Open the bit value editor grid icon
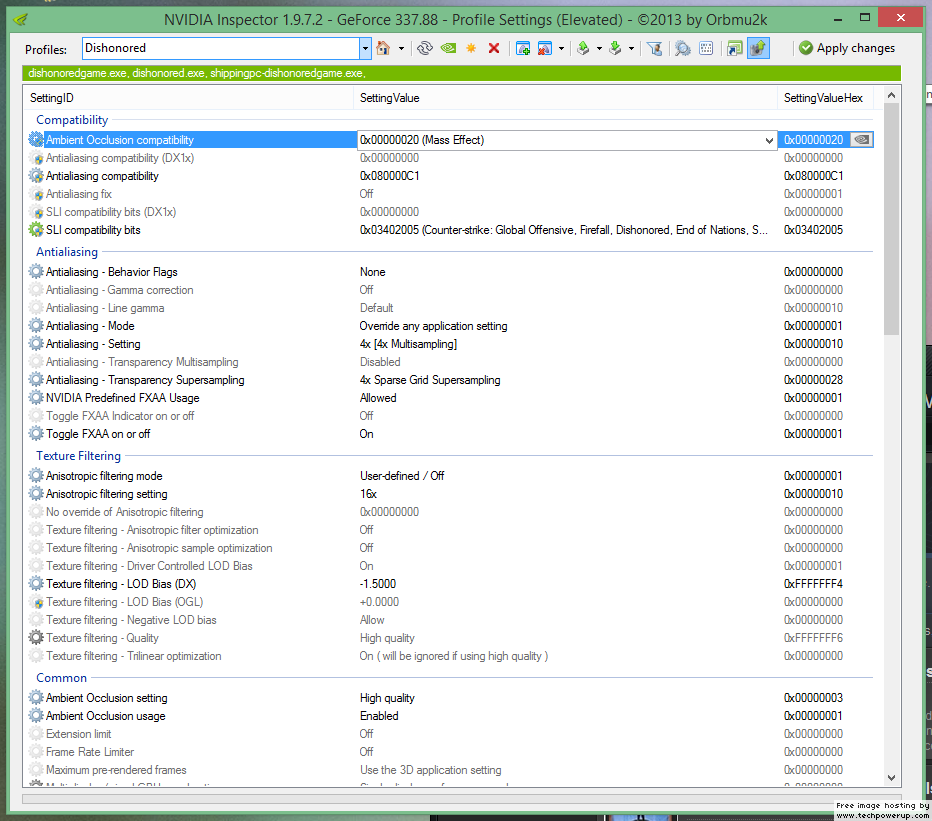Screen dimensions: 932x821 click(x=706, y=48)
